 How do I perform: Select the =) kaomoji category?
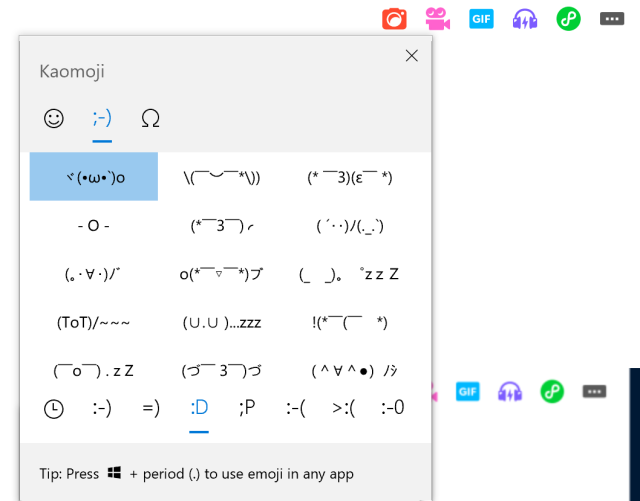[151, 408]
